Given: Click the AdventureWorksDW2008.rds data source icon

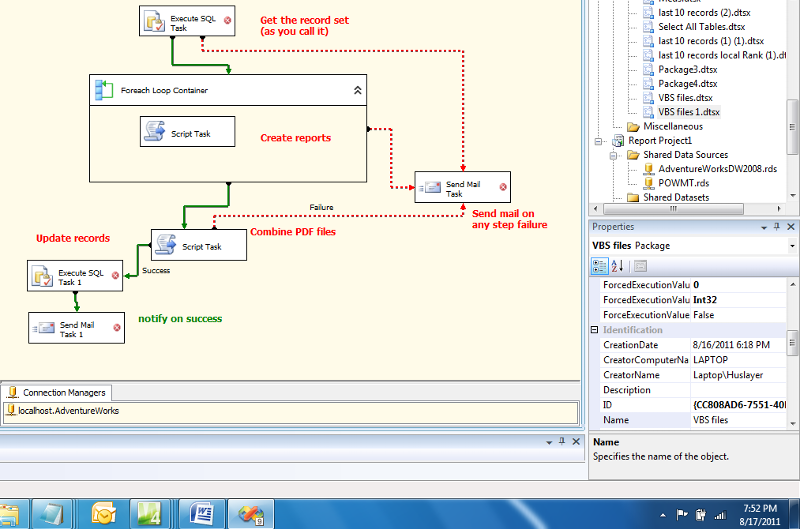Looking at the screenshot, I should (x=648, y=168).
